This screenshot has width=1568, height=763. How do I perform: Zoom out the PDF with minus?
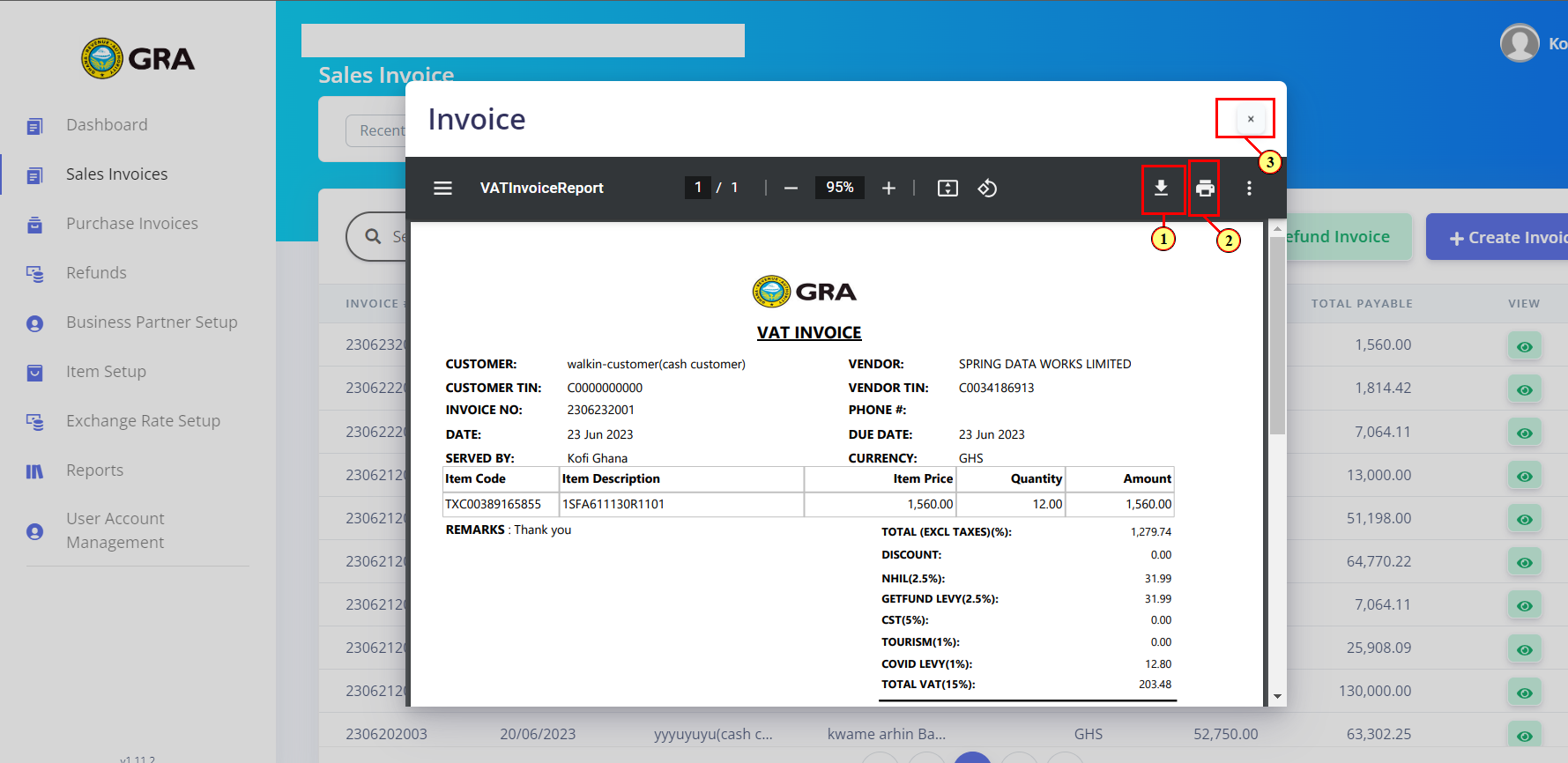[x=791, y=188]
